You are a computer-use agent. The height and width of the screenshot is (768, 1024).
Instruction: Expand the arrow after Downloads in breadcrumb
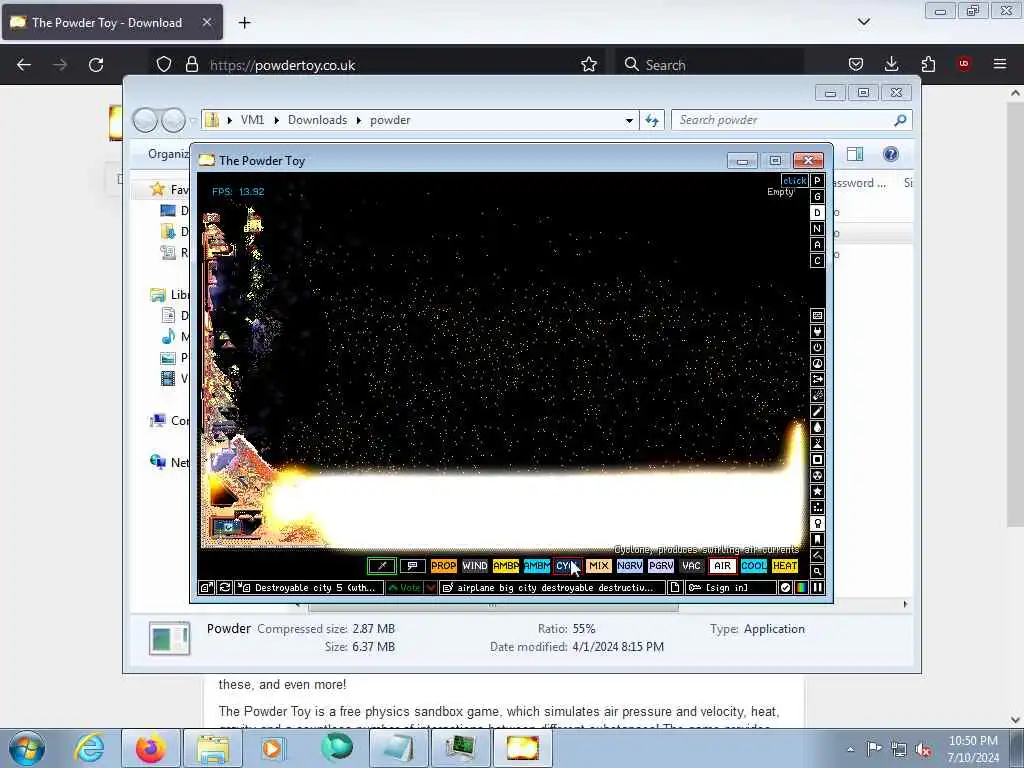[359, 120]
